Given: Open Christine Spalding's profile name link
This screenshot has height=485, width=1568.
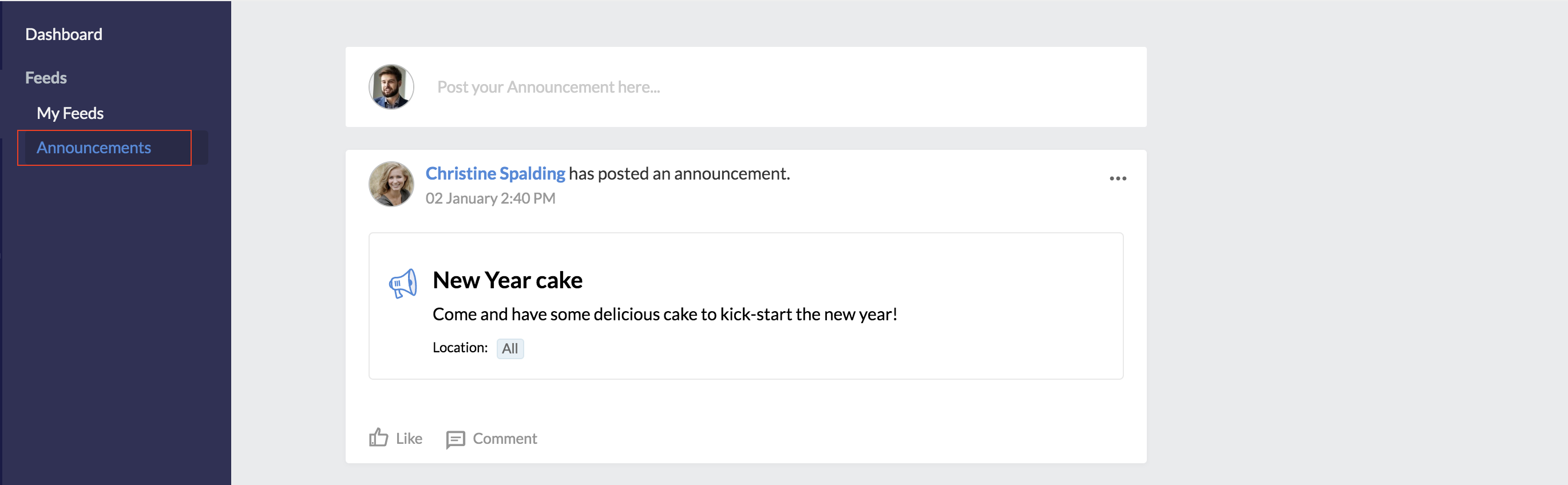Looking at the screenshot, I should click(x=495, y=173).
